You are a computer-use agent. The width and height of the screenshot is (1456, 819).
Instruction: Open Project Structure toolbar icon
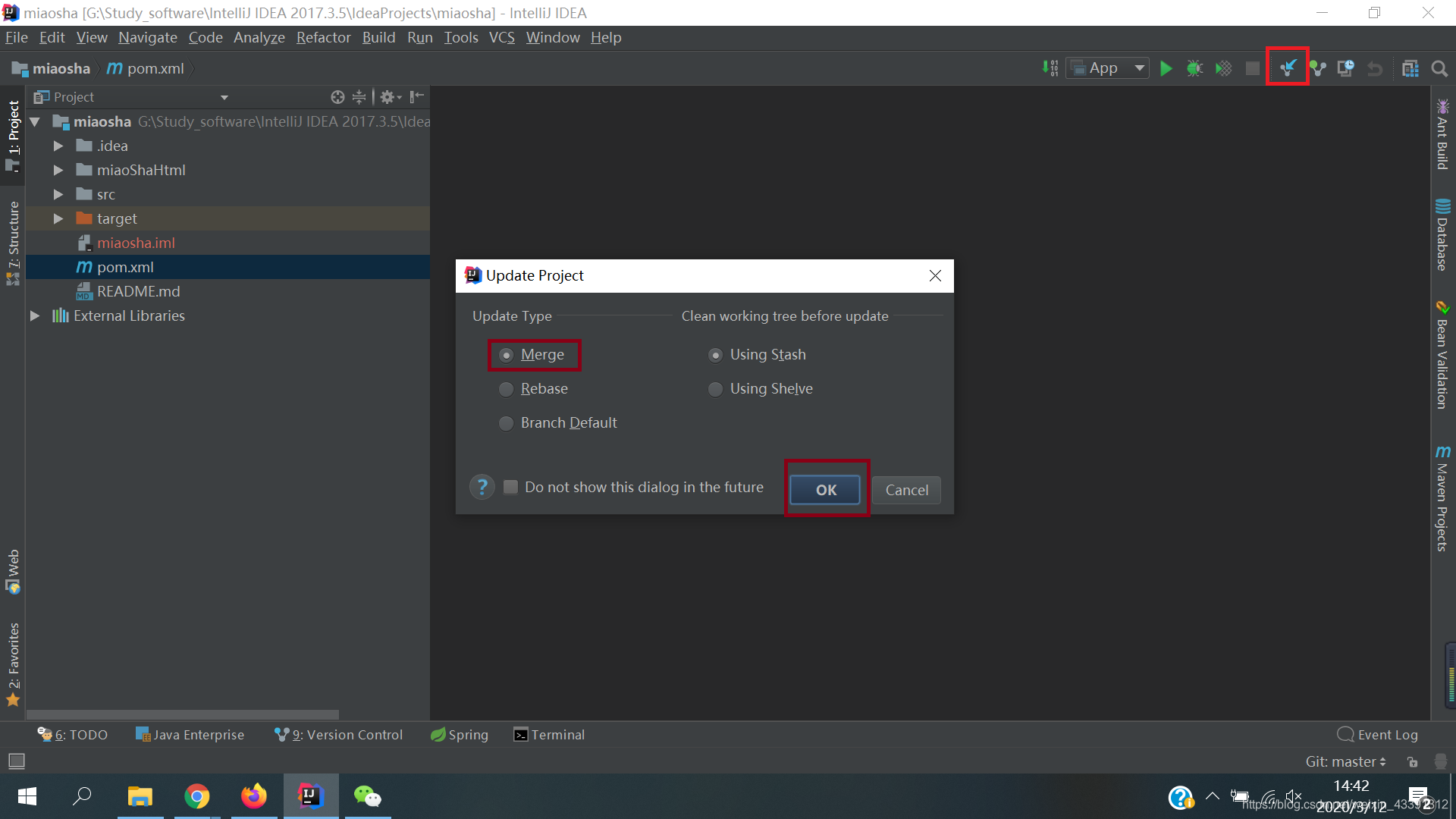[1410, 68]
